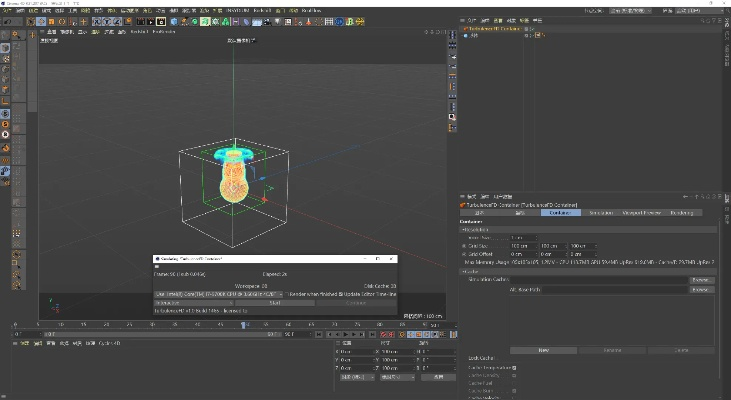Select the Scale tool in top toolbar

tap(51, 21)
